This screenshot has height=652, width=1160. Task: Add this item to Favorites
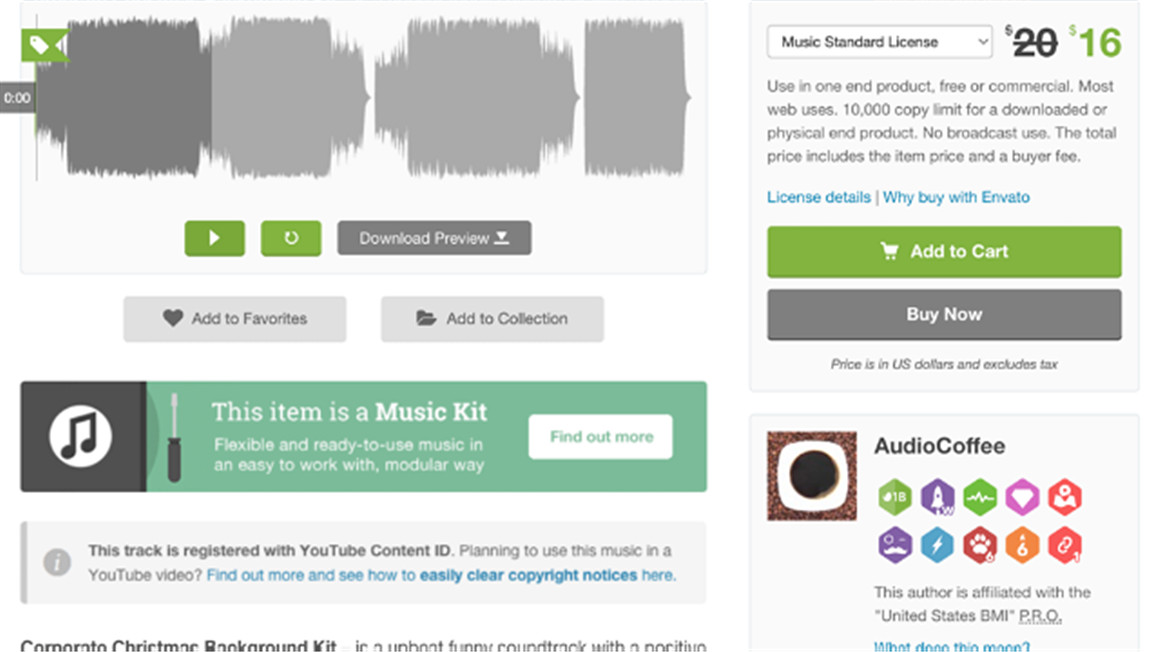235,319
